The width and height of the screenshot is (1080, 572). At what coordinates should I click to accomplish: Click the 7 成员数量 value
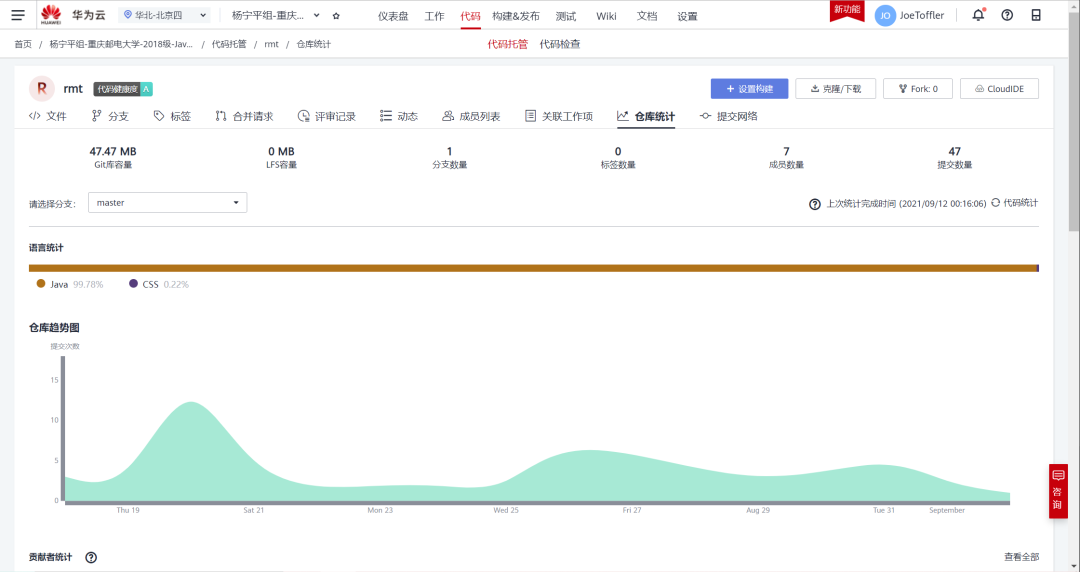786,151
